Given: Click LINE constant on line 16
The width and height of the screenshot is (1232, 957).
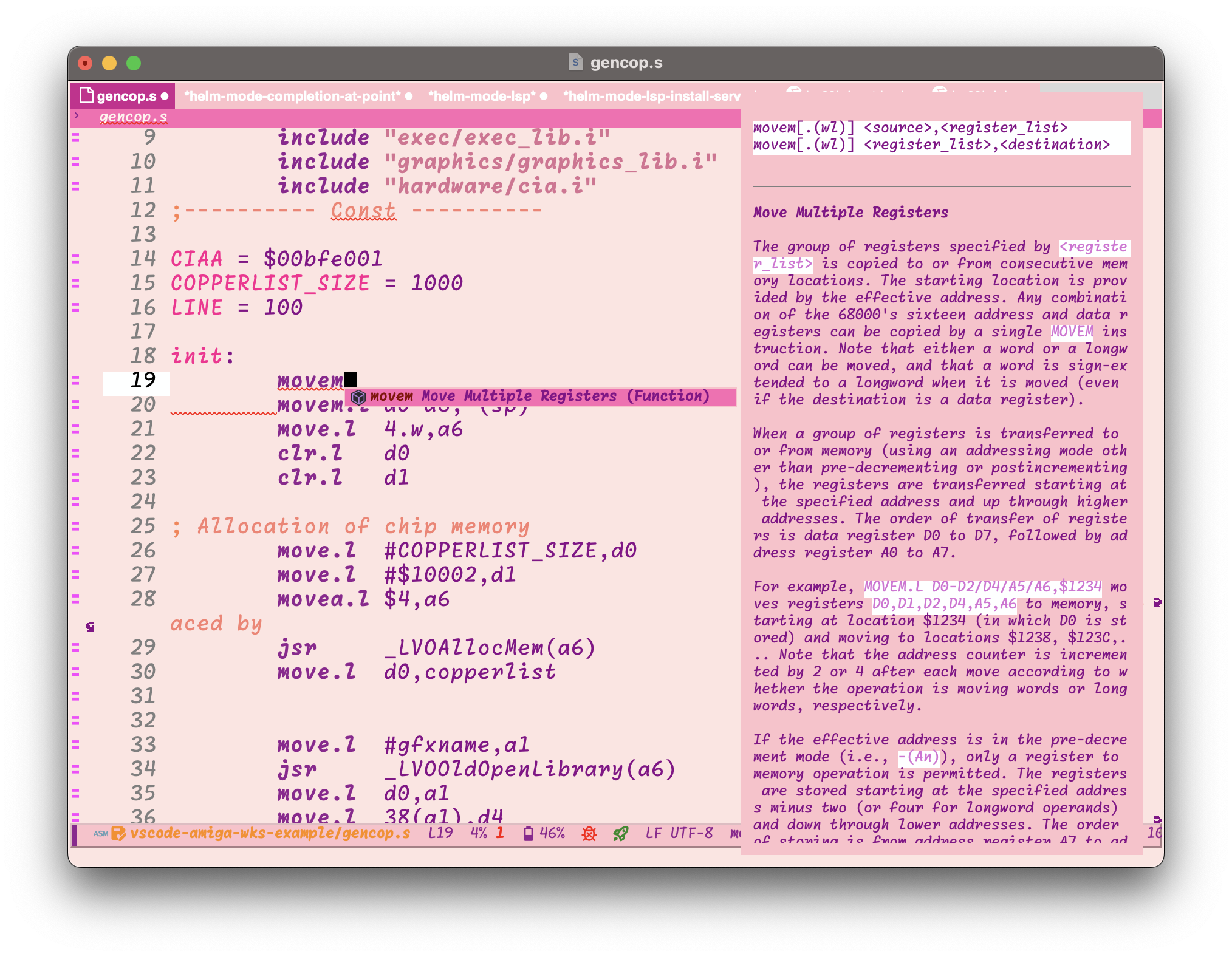Looking at the screenshot, I should (x=196, y=308).
